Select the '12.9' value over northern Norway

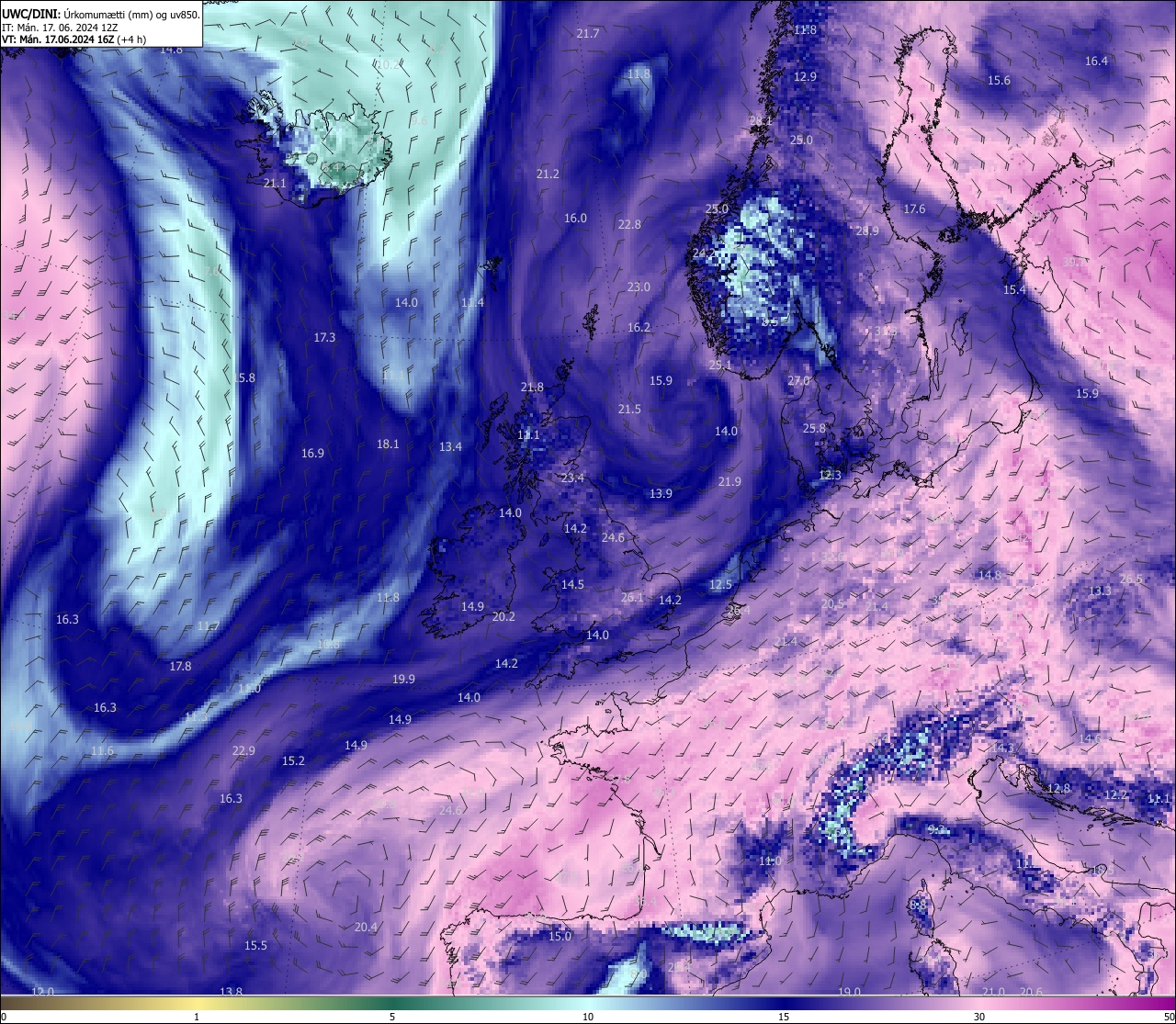pyautogui.click(x=805, y=77)
